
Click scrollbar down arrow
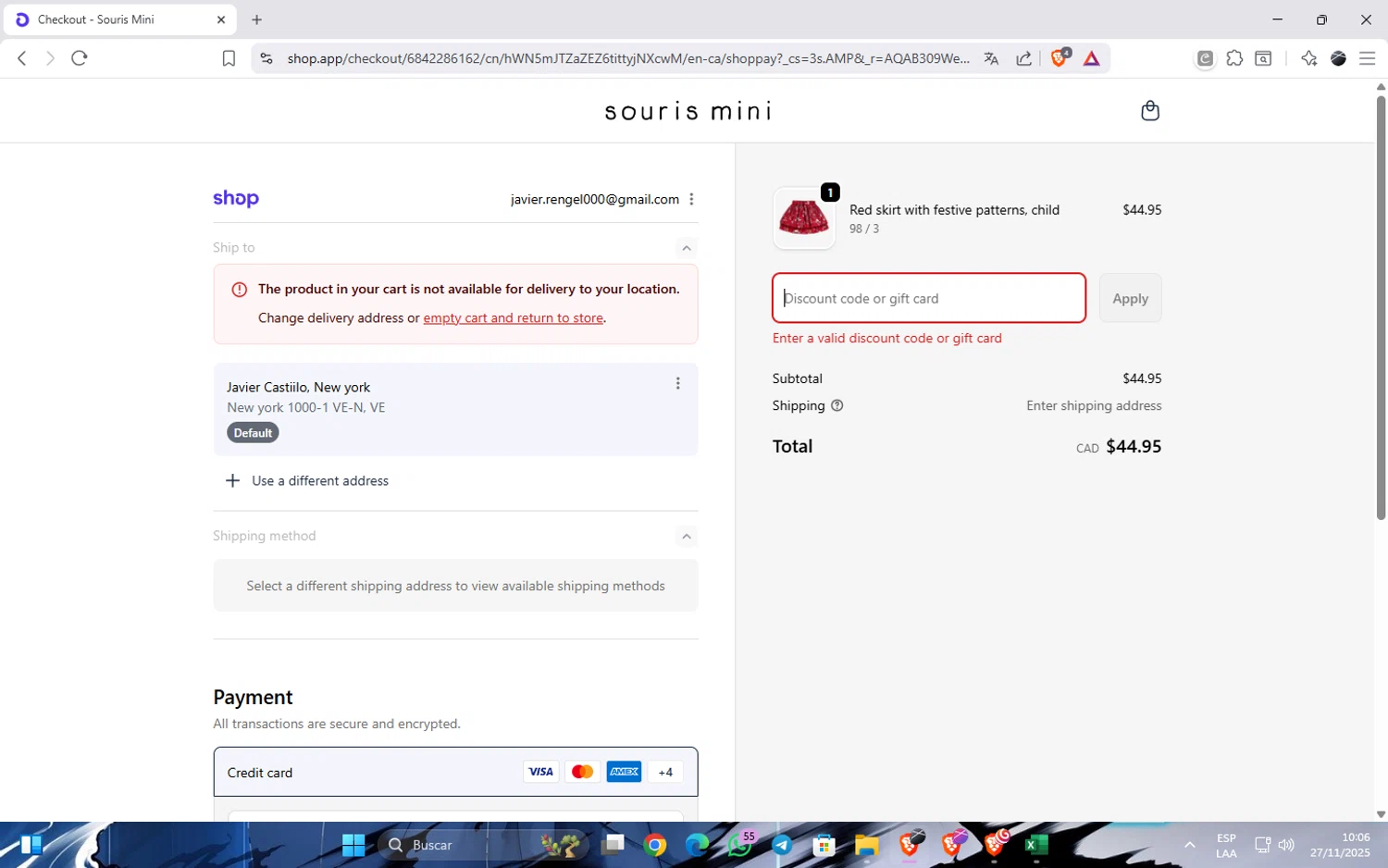[x=1381, y=814]
